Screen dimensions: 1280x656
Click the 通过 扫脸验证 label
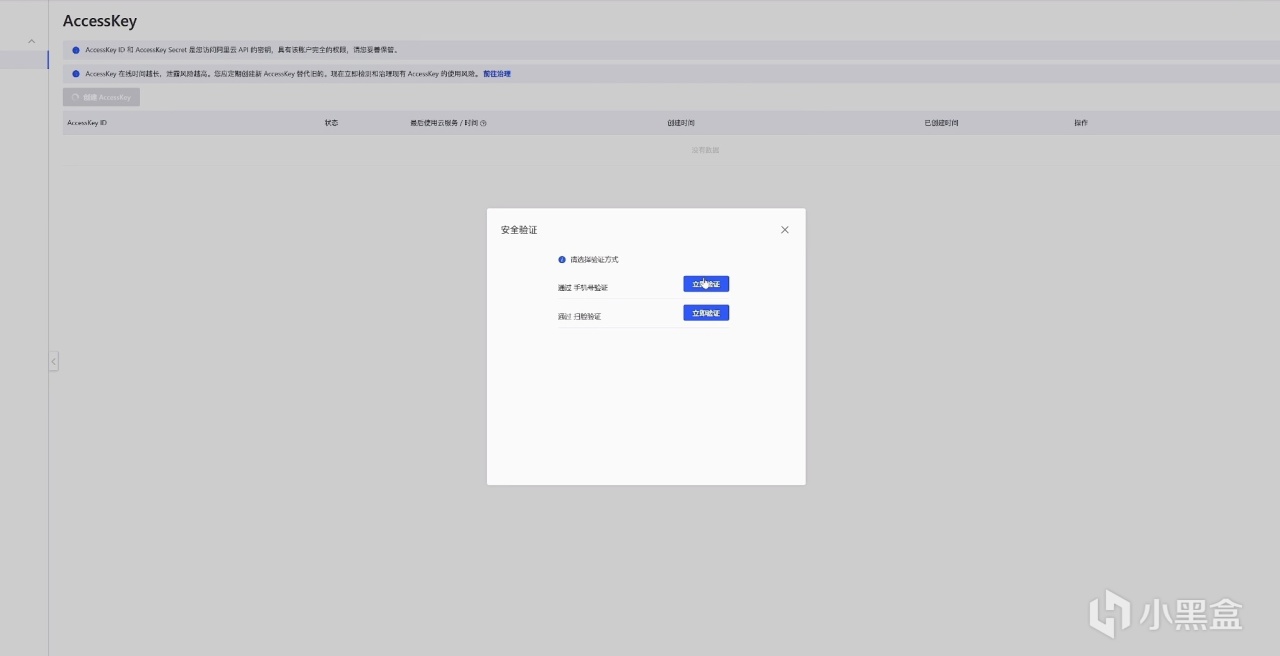click(580, 317)
